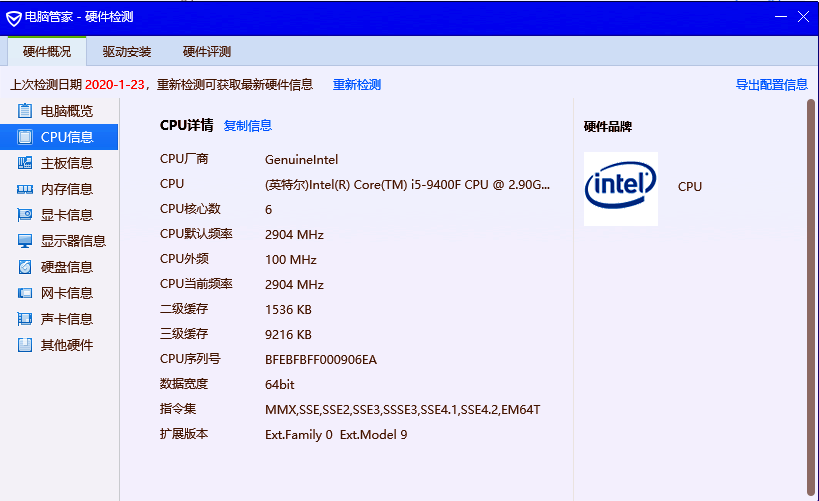Click the 电脑管家 shield logo icon

[14, 18]
